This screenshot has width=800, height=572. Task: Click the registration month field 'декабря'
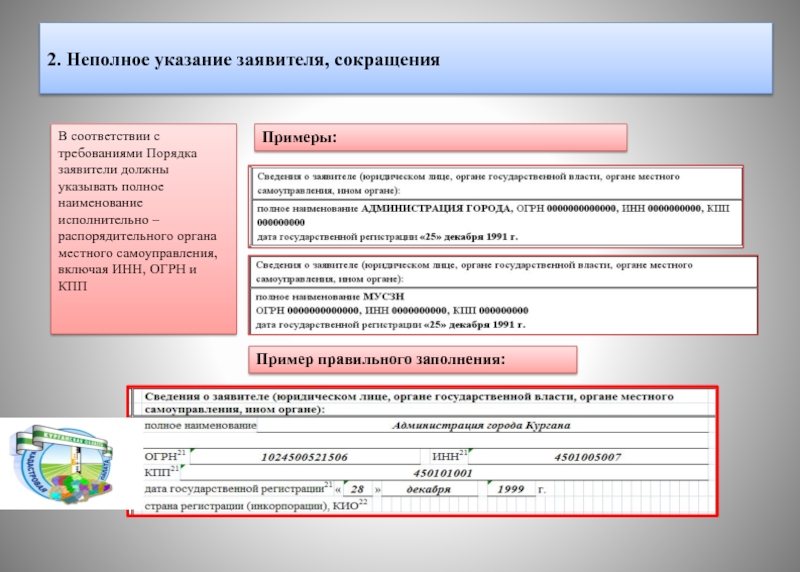tap(428, 489)
